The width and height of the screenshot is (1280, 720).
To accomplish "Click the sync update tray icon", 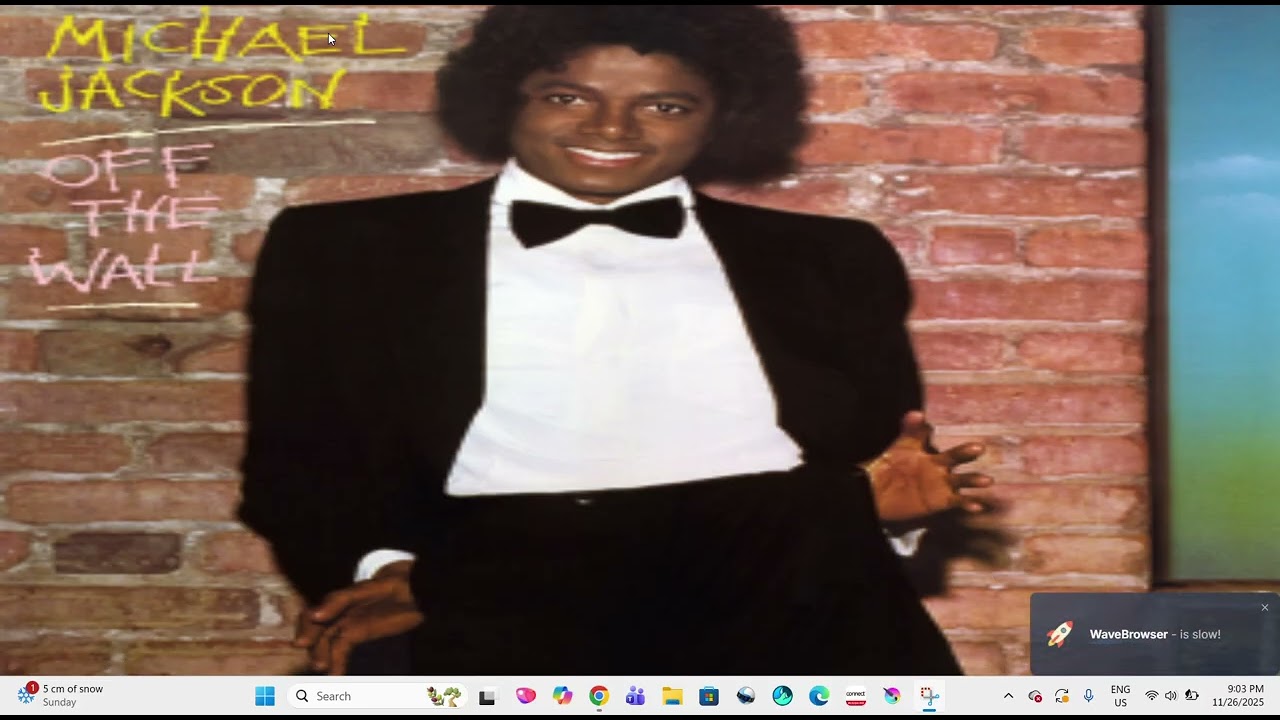I will coord(1062,696).
